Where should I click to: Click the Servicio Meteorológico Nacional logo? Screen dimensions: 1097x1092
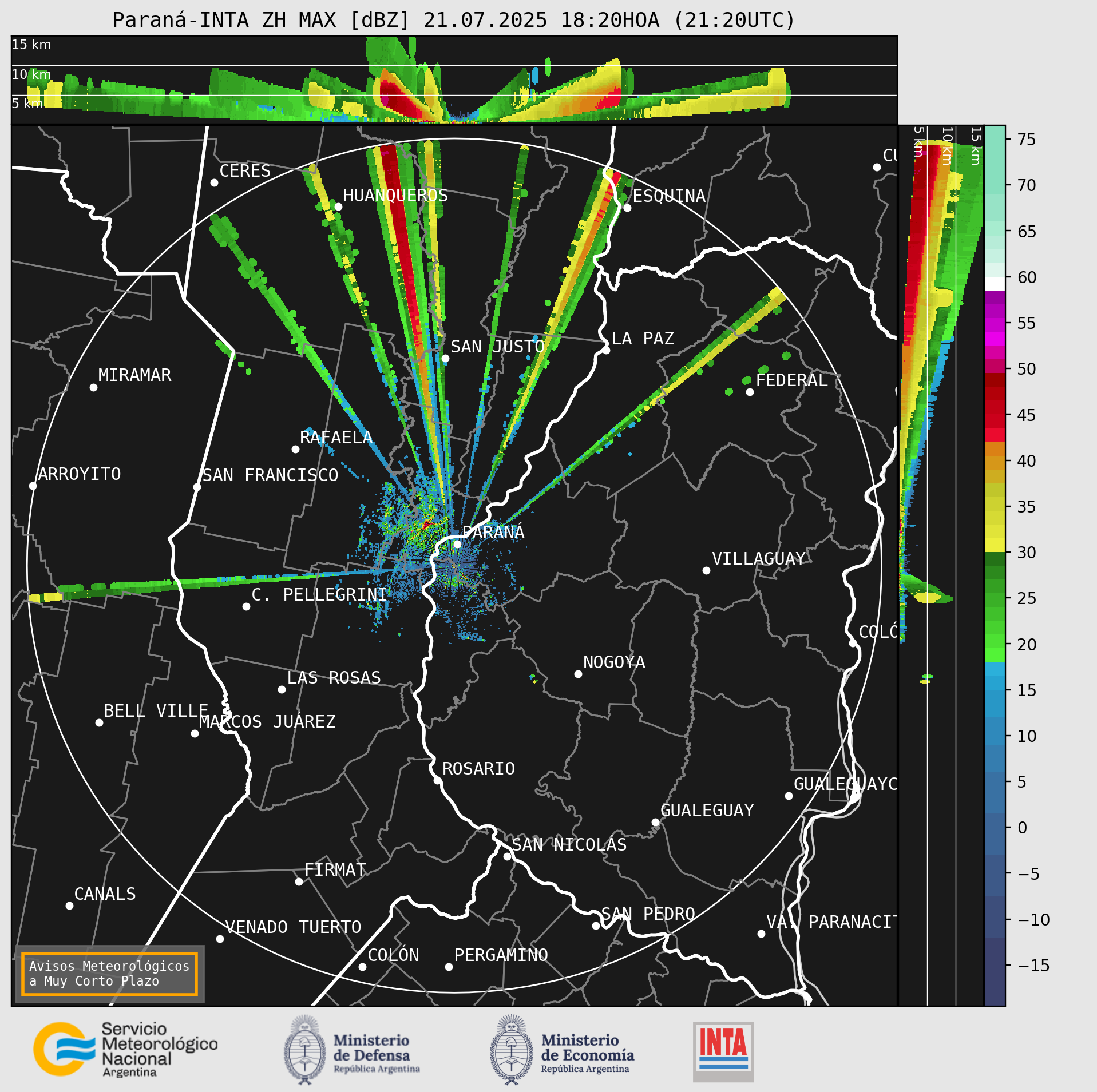(125, 1049)
